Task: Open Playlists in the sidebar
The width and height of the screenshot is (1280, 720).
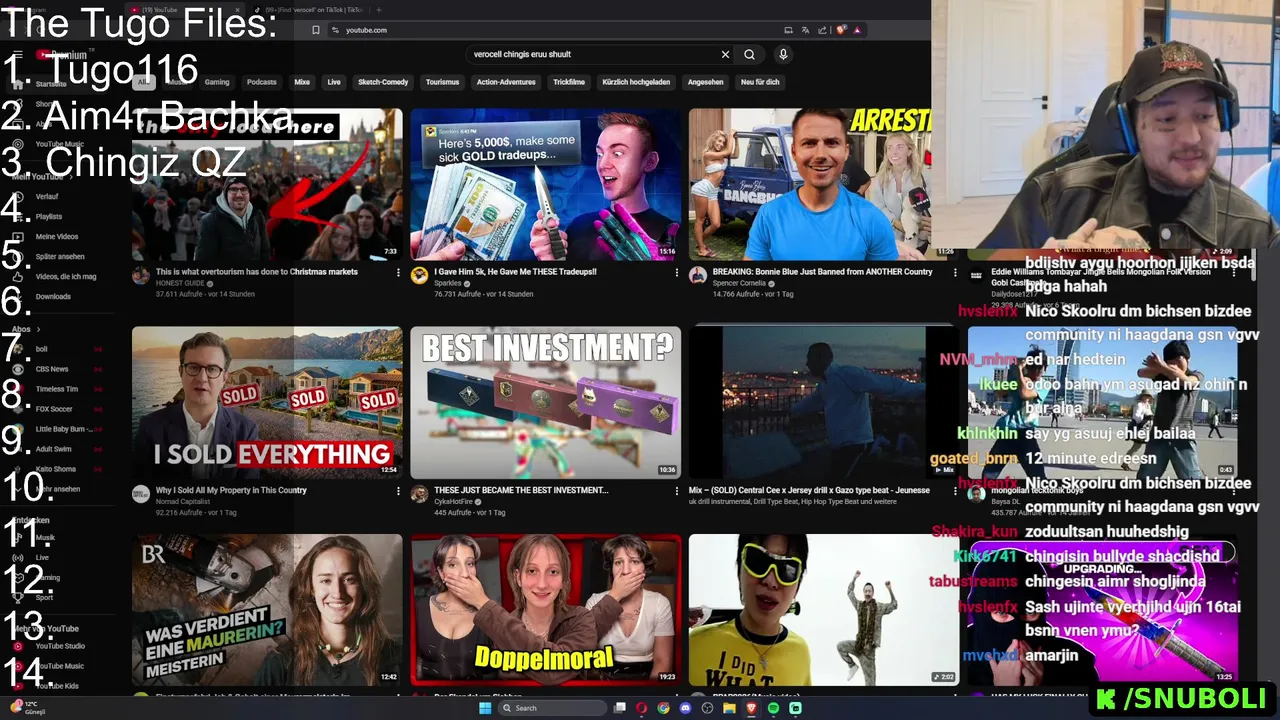Action: (48, 217)
